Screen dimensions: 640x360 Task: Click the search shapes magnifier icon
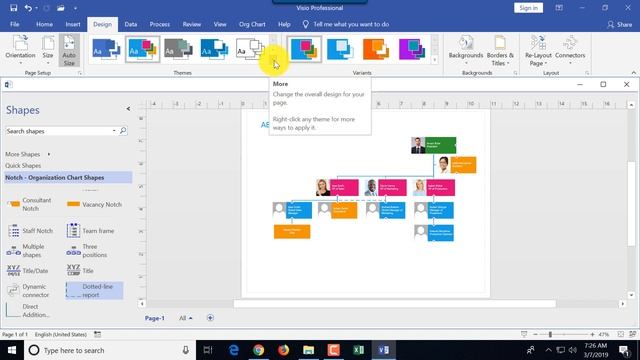click(x=122, y=131)
